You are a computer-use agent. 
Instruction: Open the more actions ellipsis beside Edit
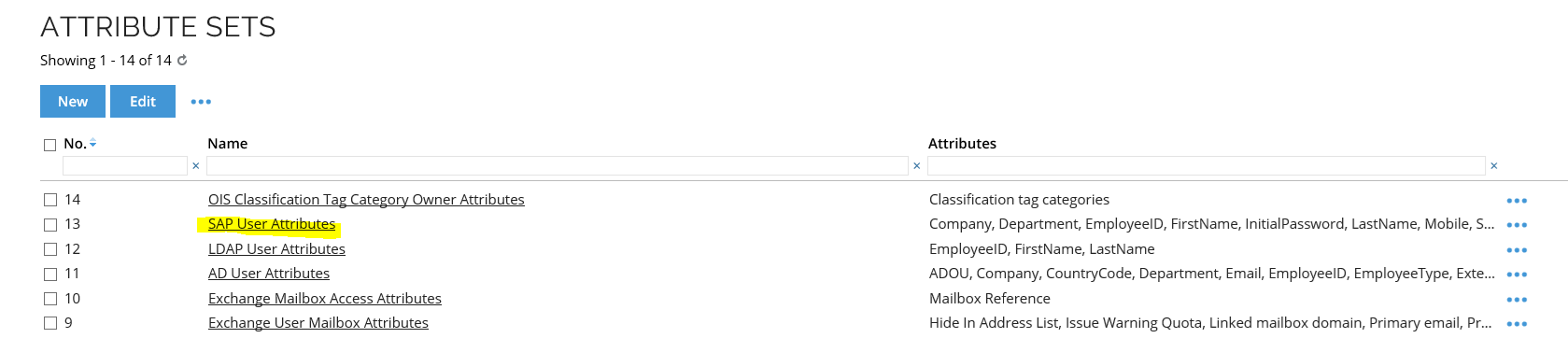pyautogui.click(x=201, y=102)
